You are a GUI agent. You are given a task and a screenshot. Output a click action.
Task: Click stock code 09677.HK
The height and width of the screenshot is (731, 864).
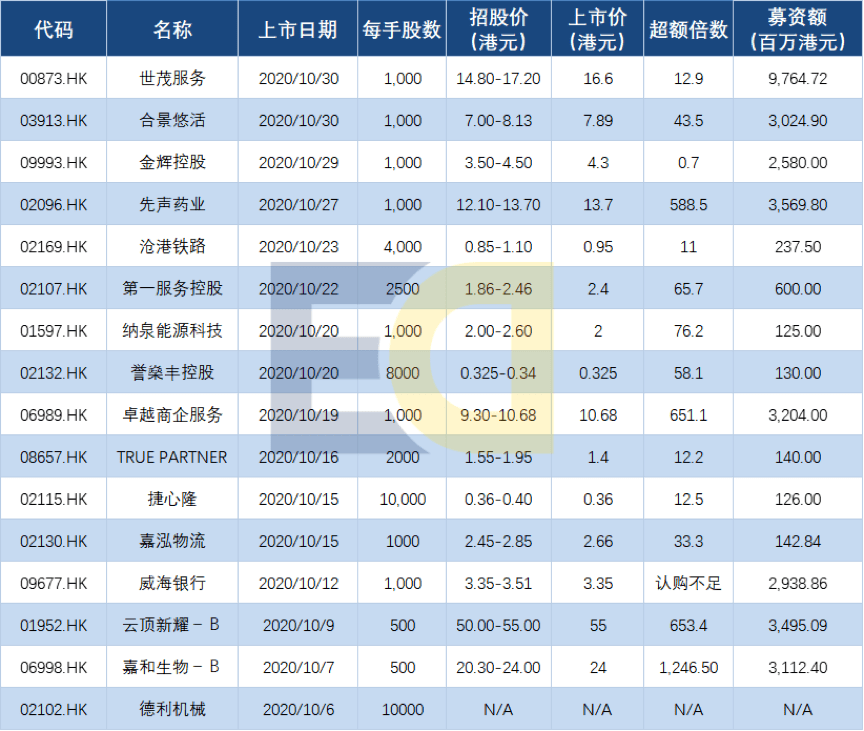[53, 583]
